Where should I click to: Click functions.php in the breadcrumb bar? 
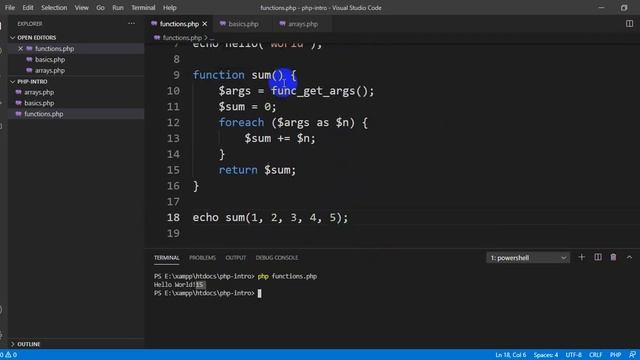(182, 38)
